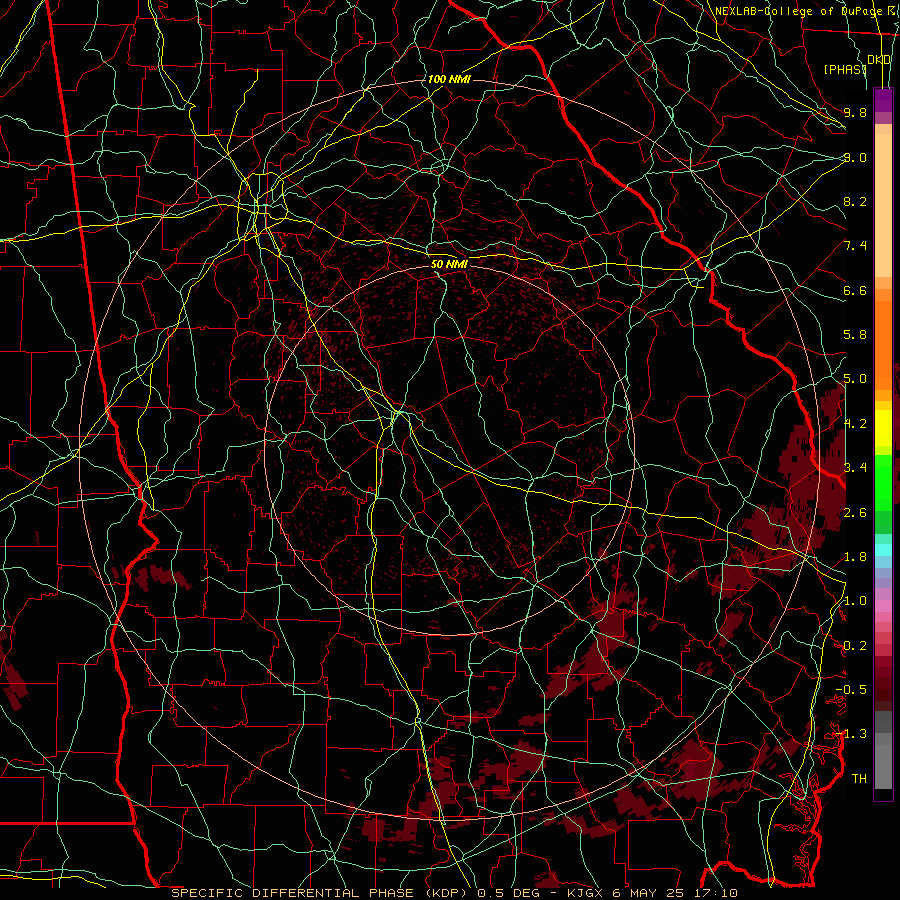Click the 50 NMI range ring label

[x=449, y=264]
